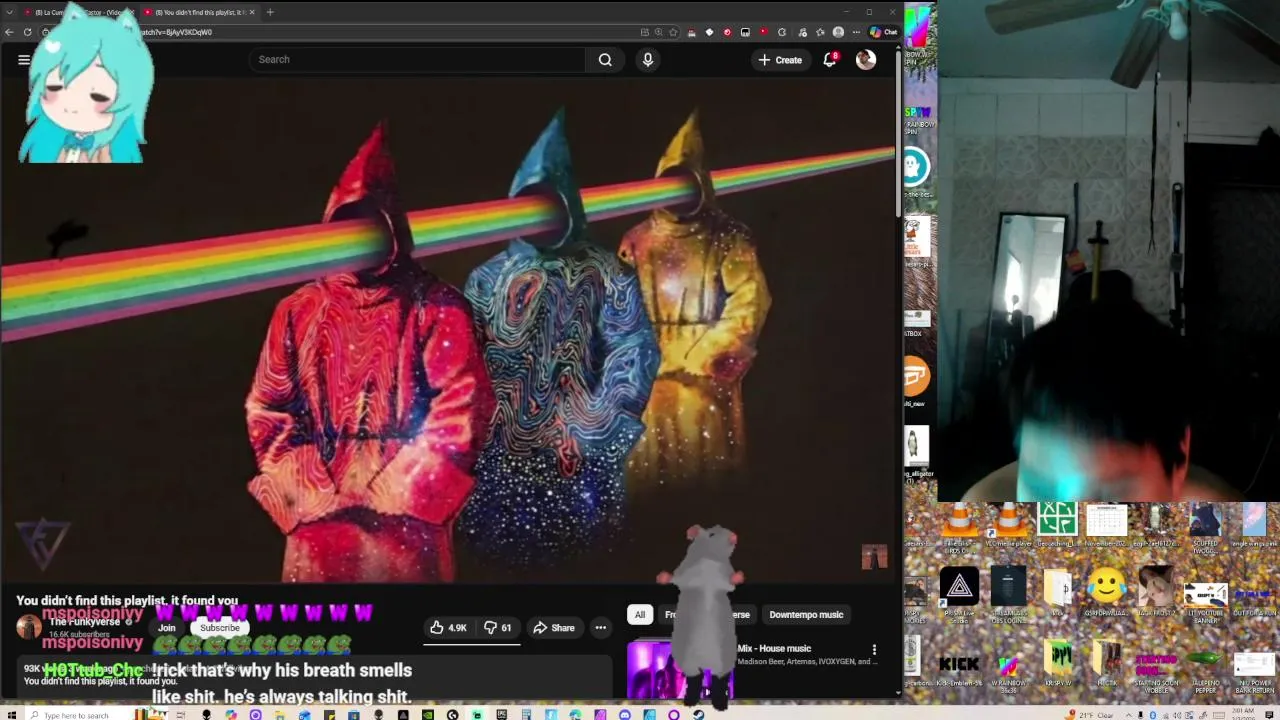The width and height of the screenshot is (1280, 720).
Task: Open a new browser tab with plus
Action: click(x=270, y=12)
